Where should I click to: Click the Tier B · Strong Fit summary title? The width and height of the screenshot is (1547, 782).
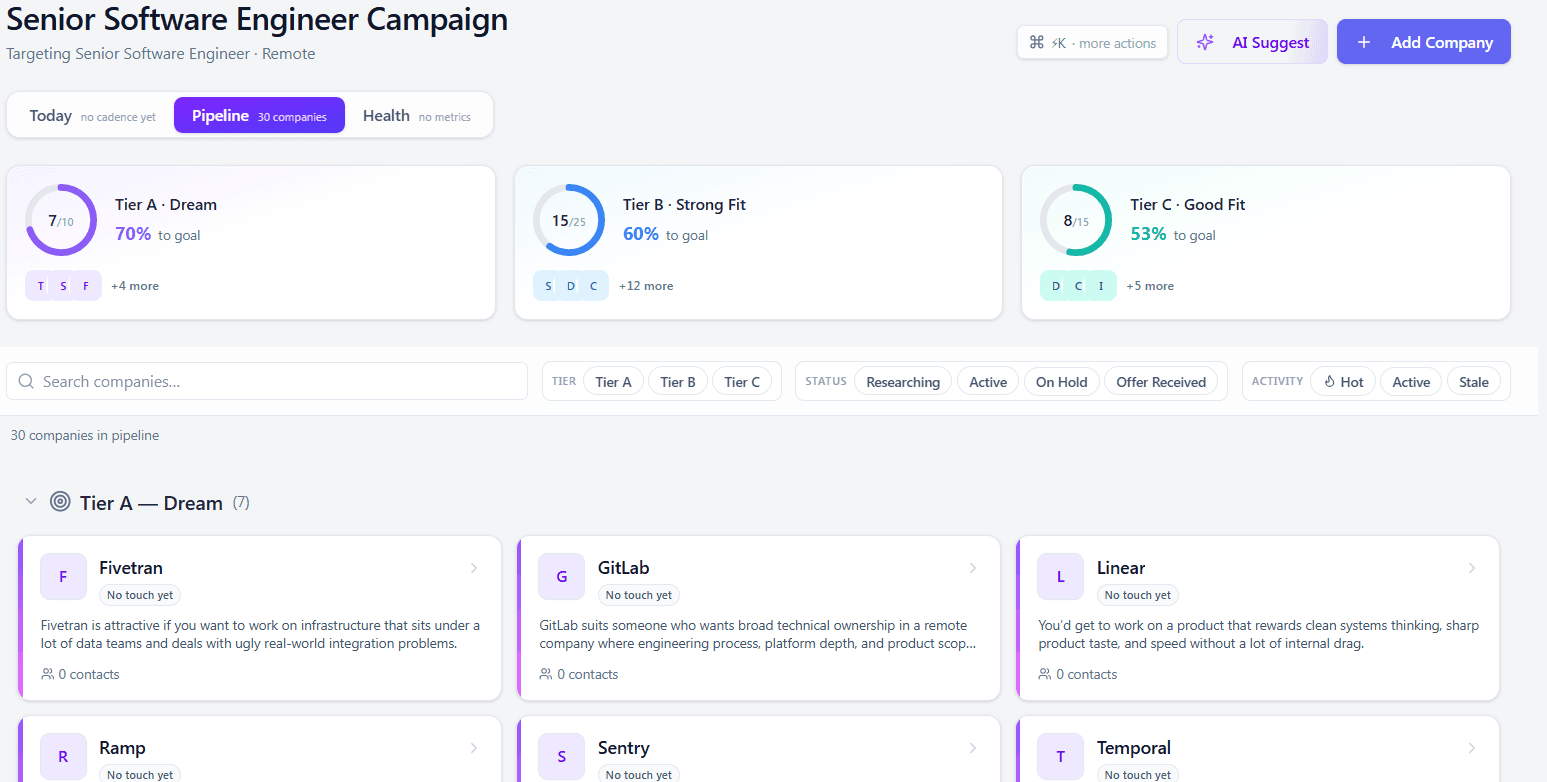point(684,205)
